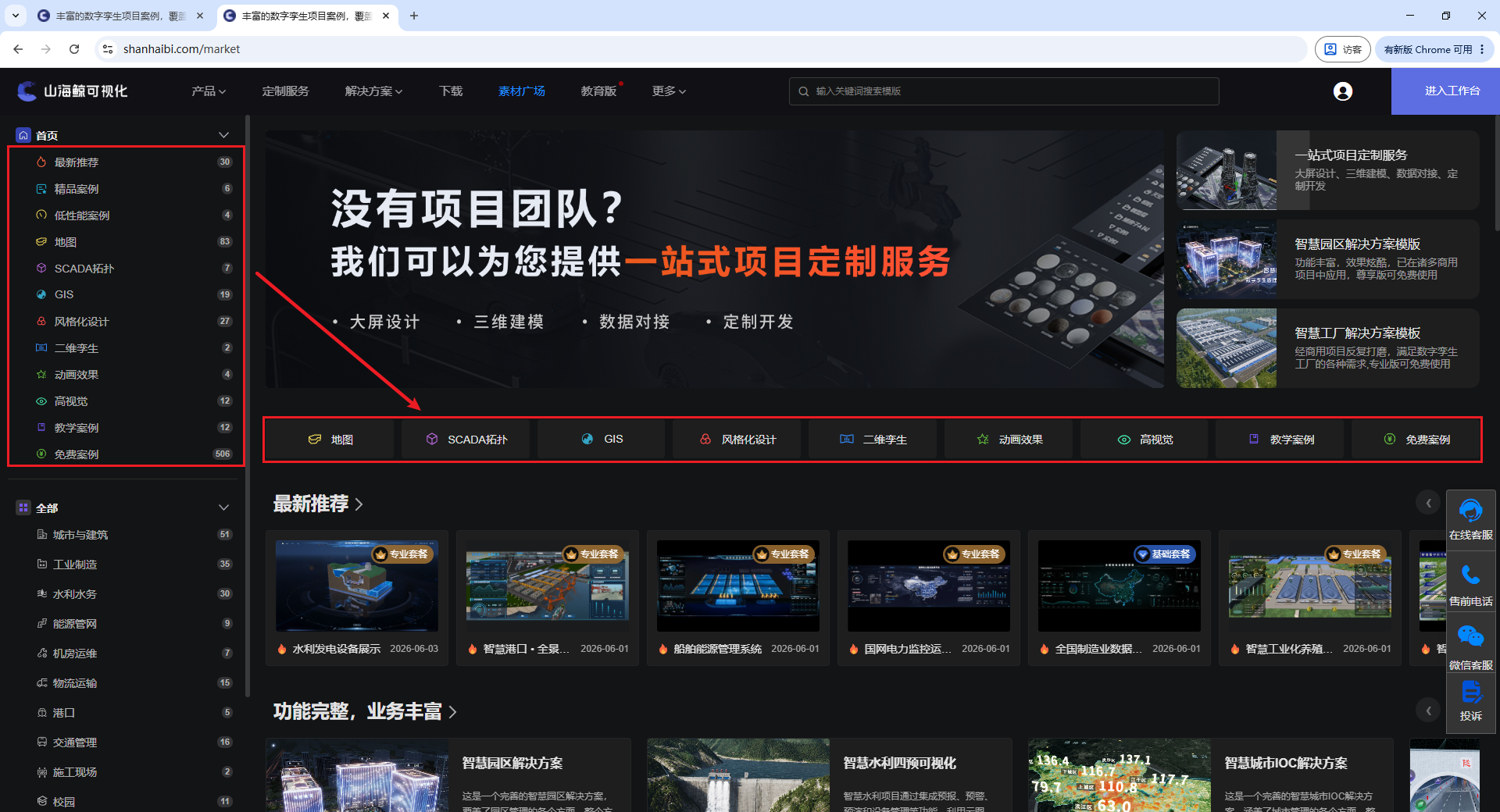
Task: Click previous arrow of 功能完整 carousel
Action: pos(1428,710)
